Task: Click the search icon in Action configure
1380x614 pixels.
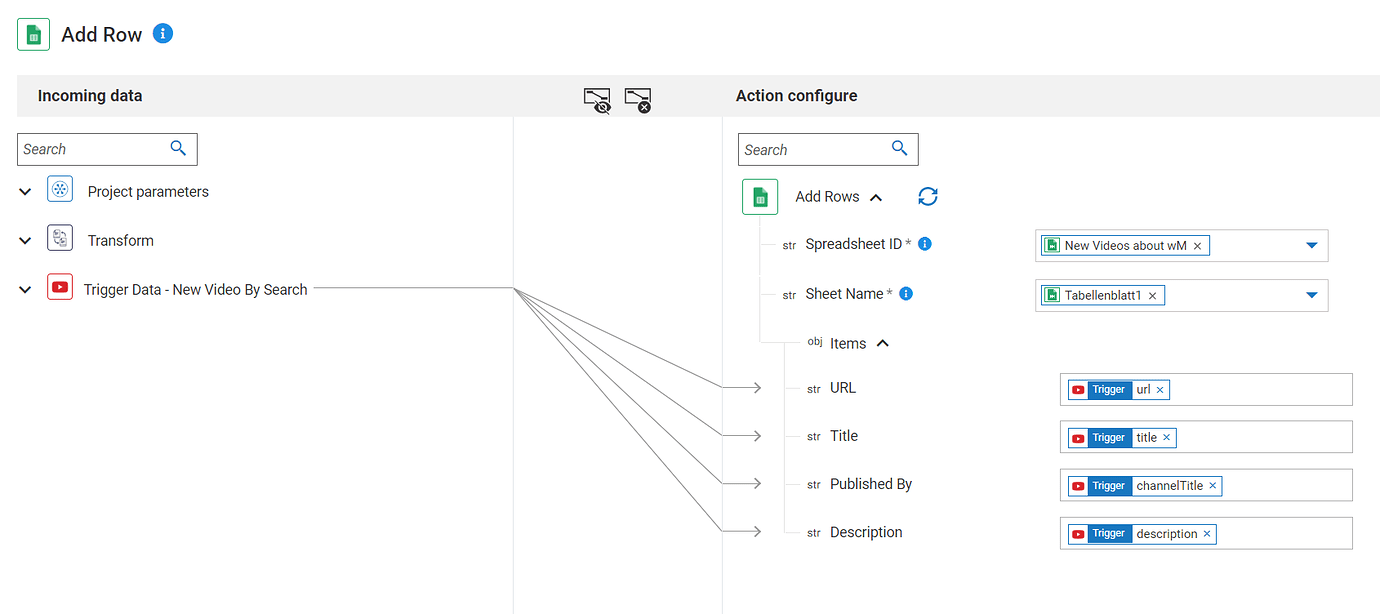Action: click(899, 149)
